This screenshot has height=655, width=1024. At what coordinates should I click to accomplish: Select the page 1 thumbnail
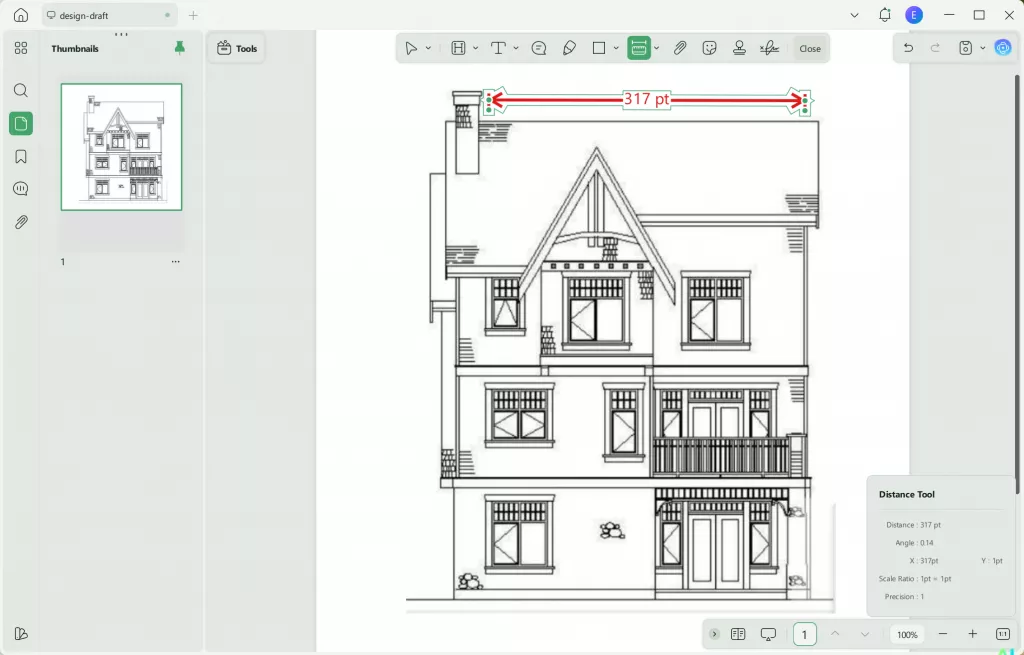pos(121,146)
